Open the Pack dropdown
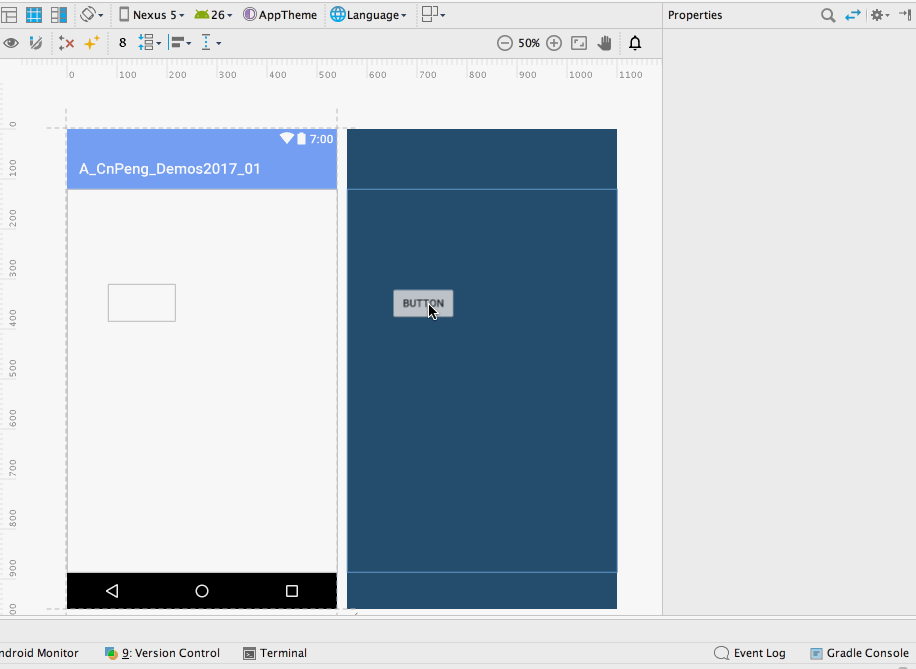Viewport: 916px width, 669px height. click(150, 43)
